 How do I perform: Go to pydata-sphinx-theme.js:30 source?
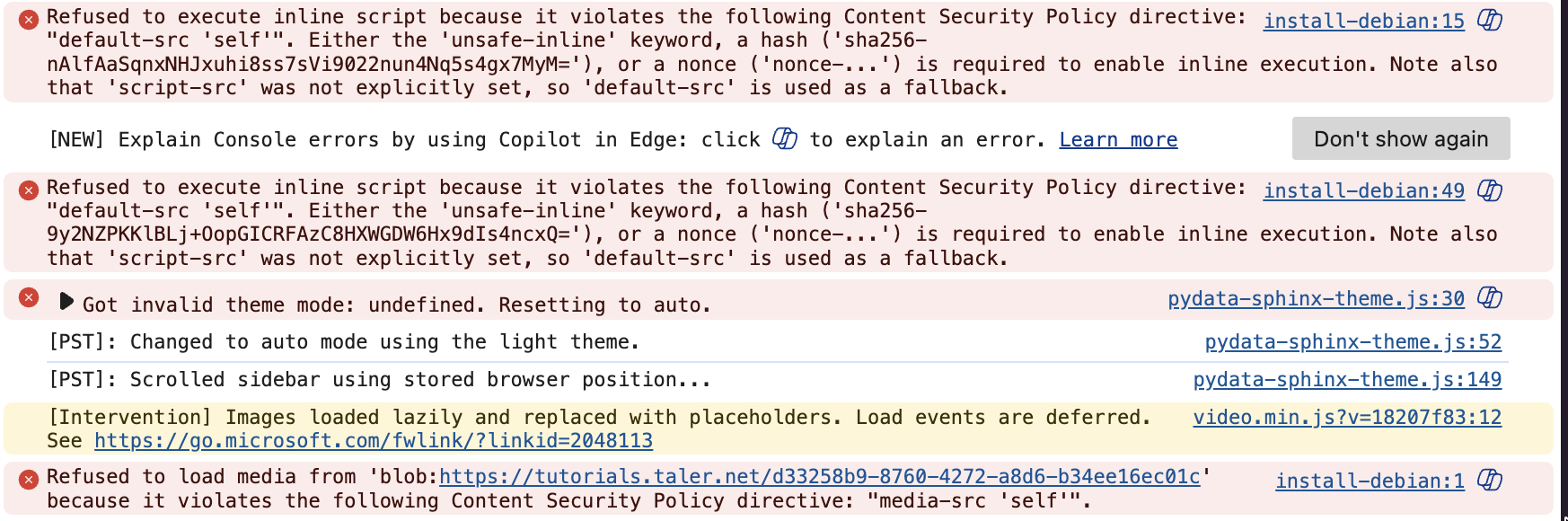click(x=1316, y=299)
